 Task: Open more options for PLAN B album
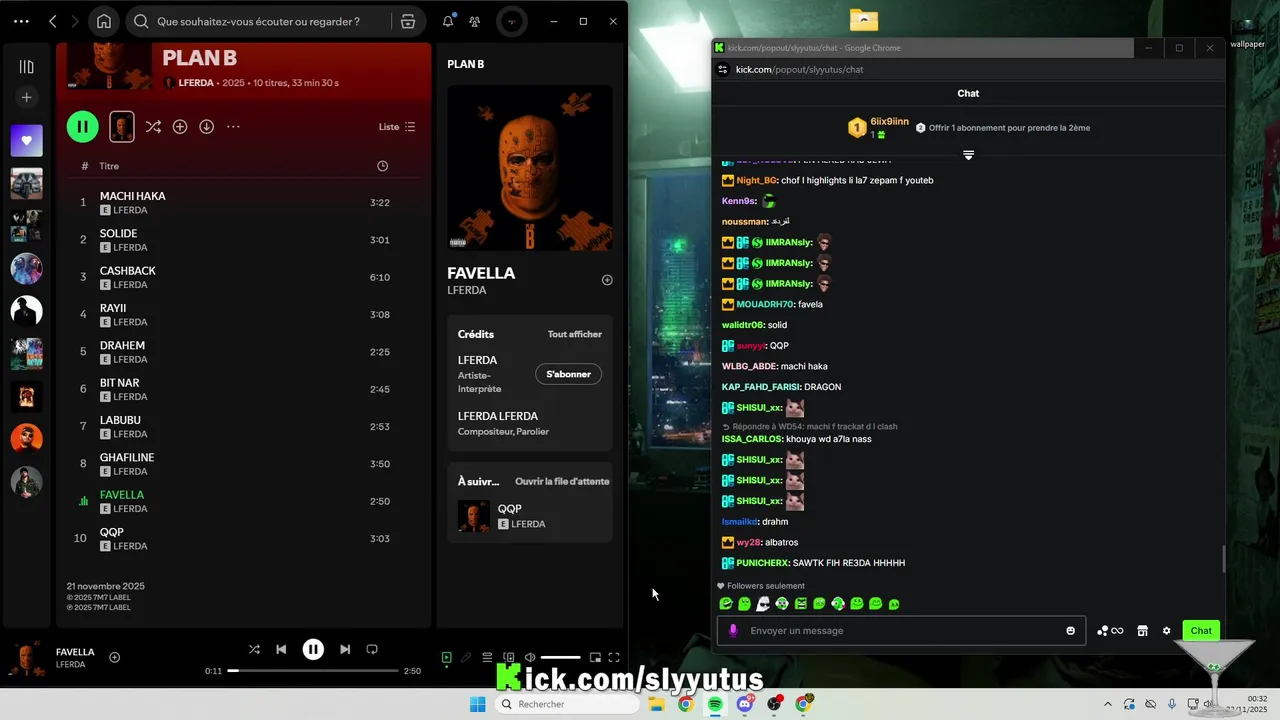tap(233, 127)
